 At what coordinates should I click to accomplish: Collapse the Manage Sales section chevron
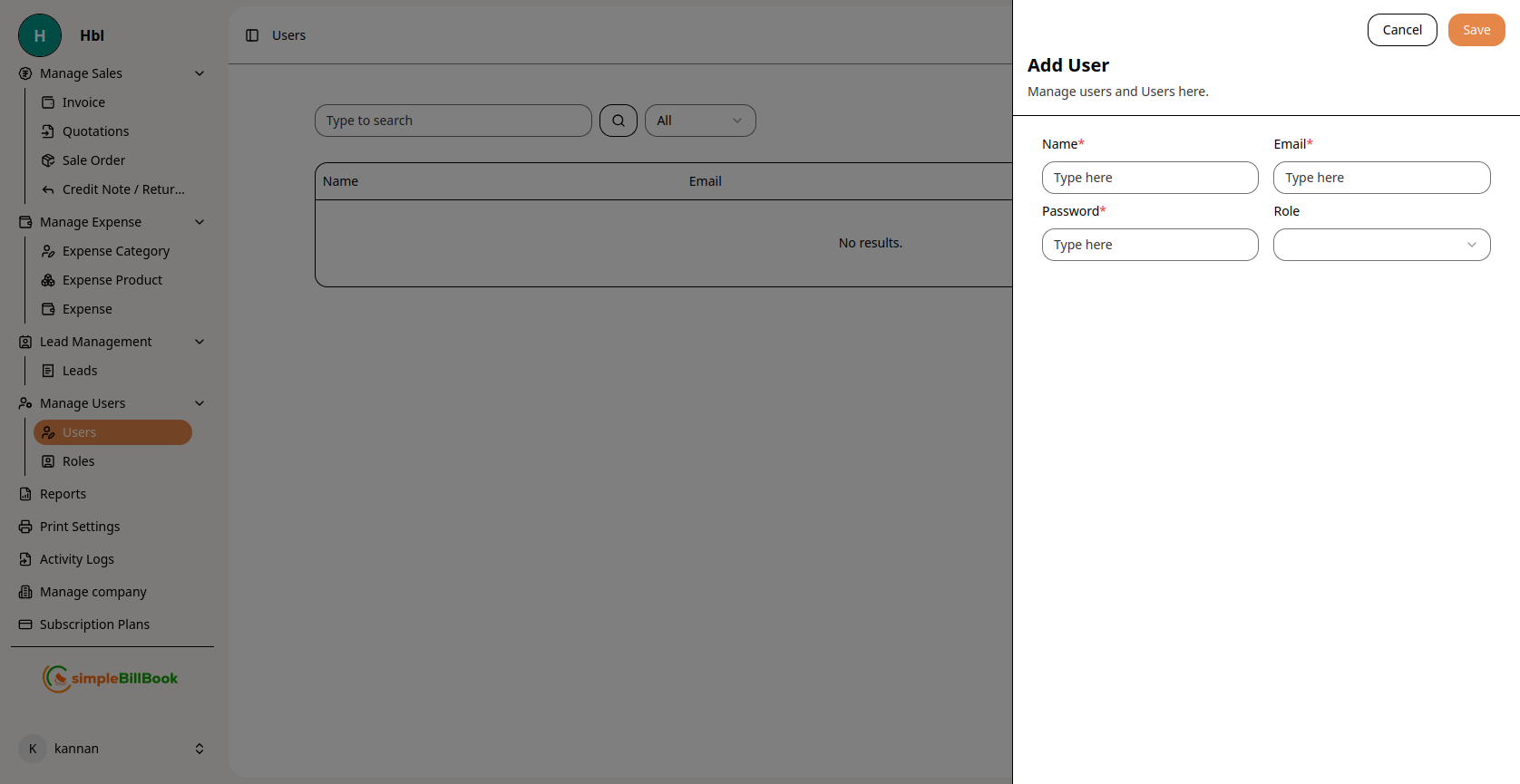tap(200, 73)
